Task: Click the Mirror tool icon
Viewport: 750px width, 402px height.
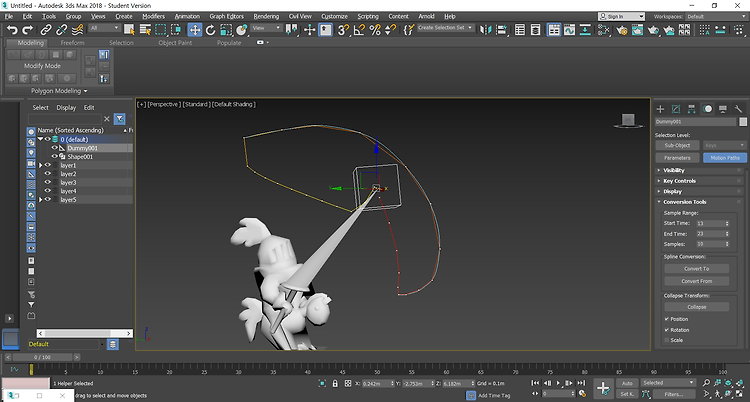Action: [x=486, y=30]
